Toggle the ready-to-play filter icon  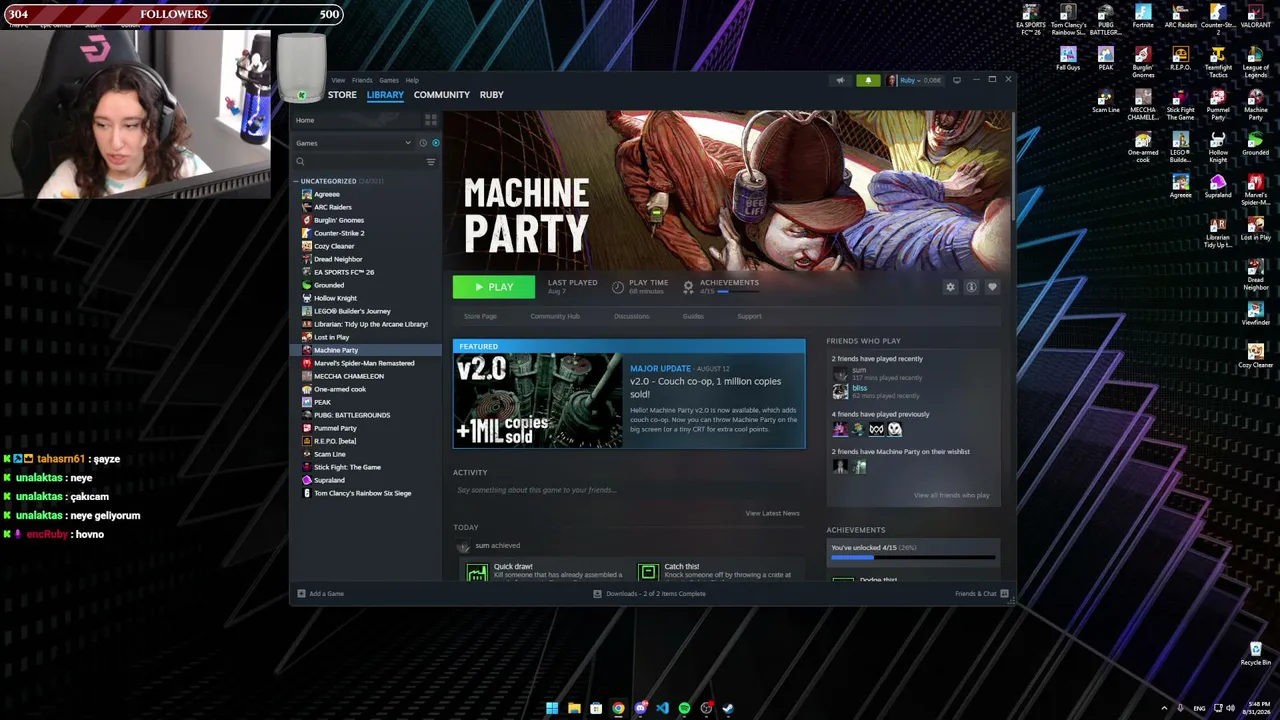pos(435,143)
